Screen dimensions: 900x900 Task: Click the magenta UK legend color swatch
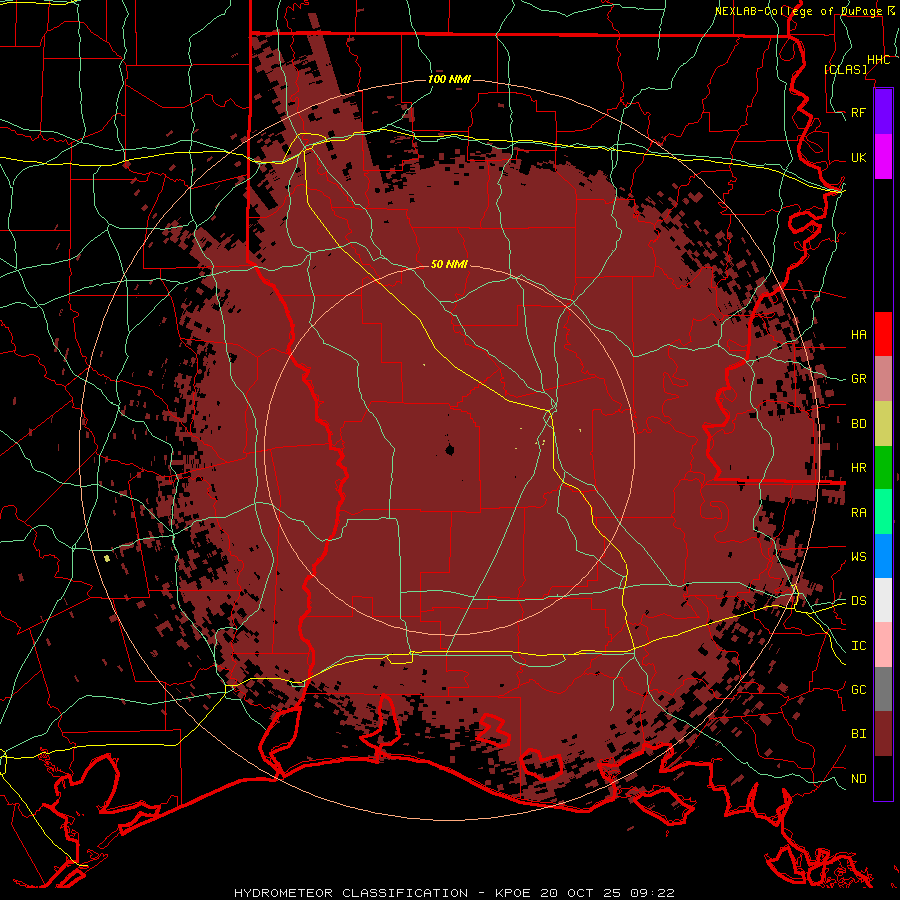click(883, 157)
